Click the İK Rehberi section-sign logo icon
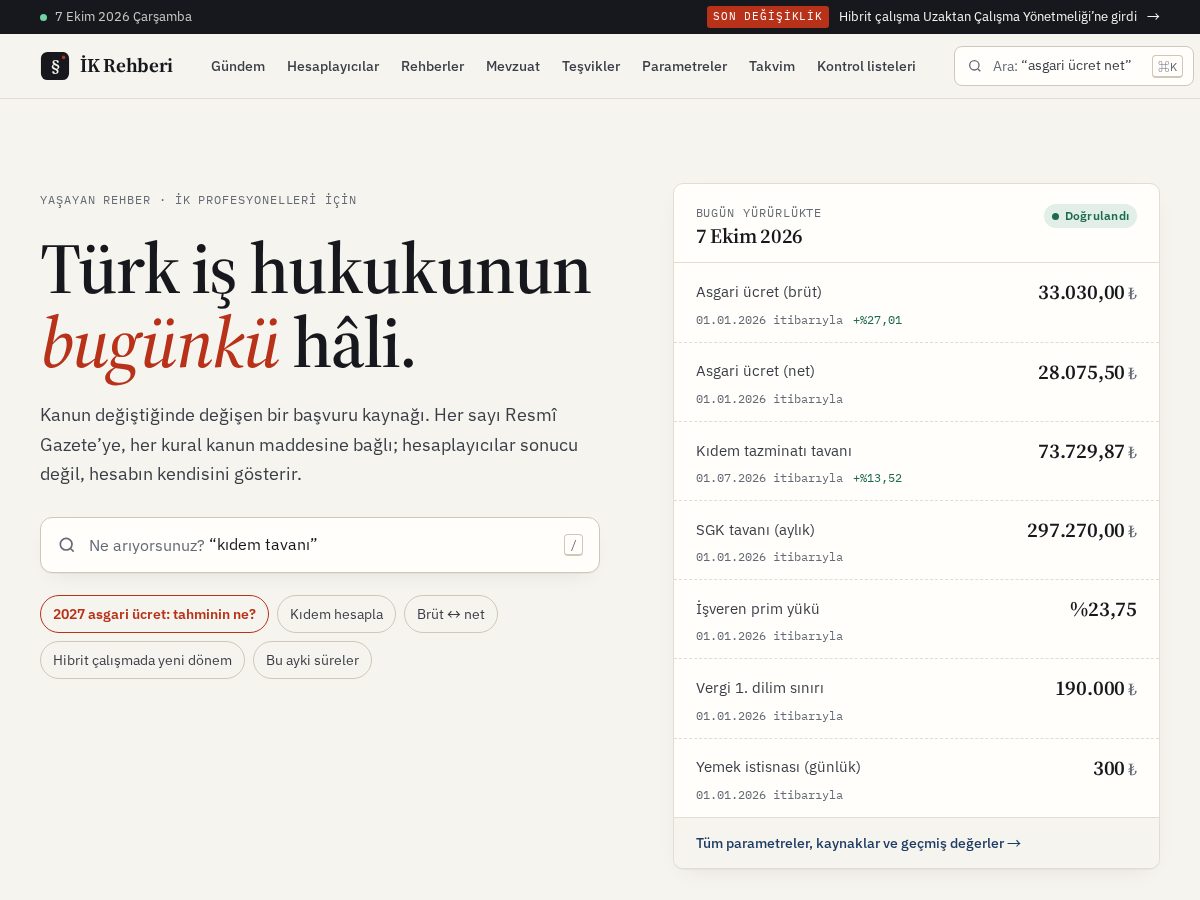Screen dimensions: 1200x900 55,66
